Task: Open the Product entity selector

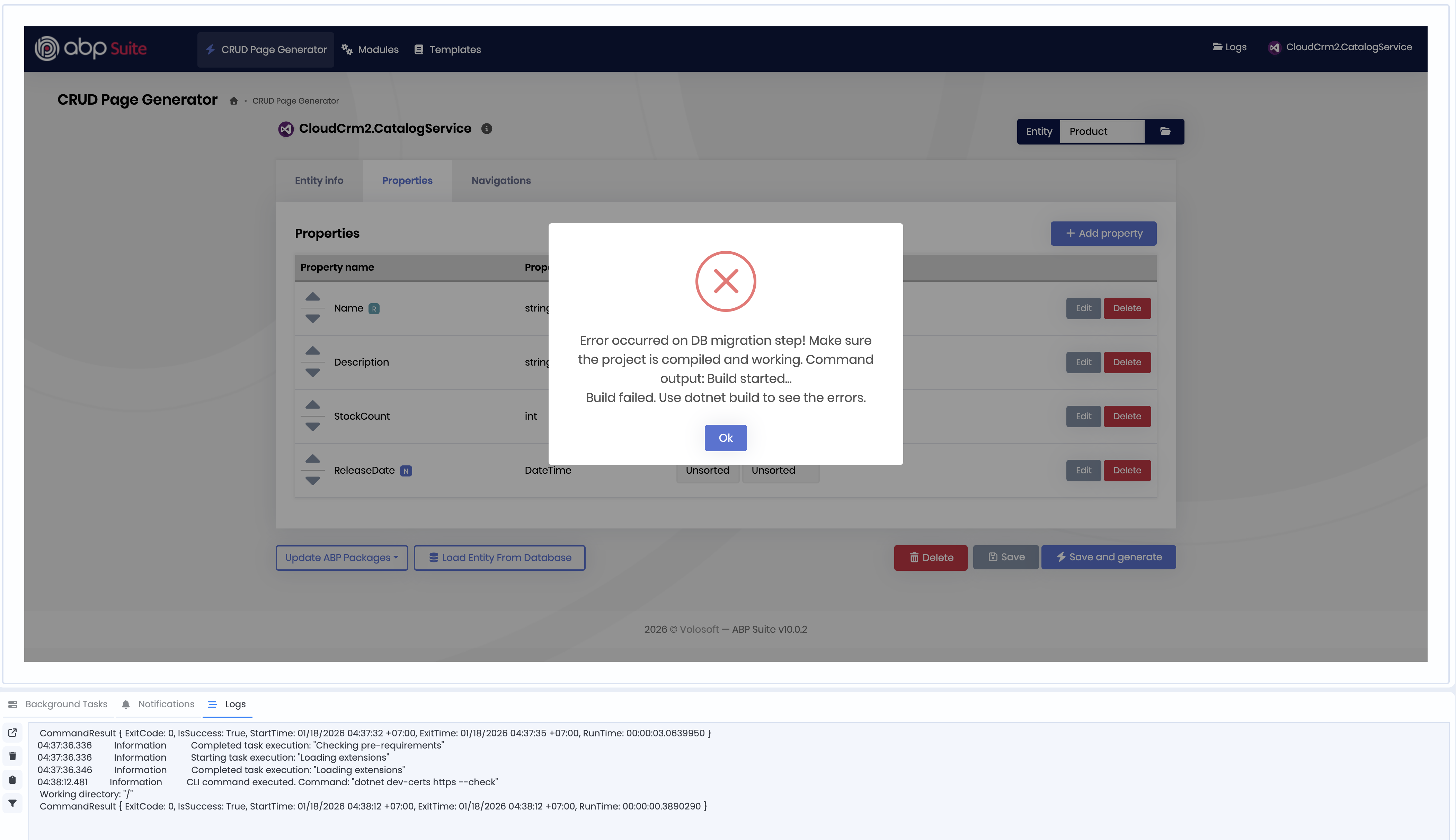Action: coord(1101,132)
